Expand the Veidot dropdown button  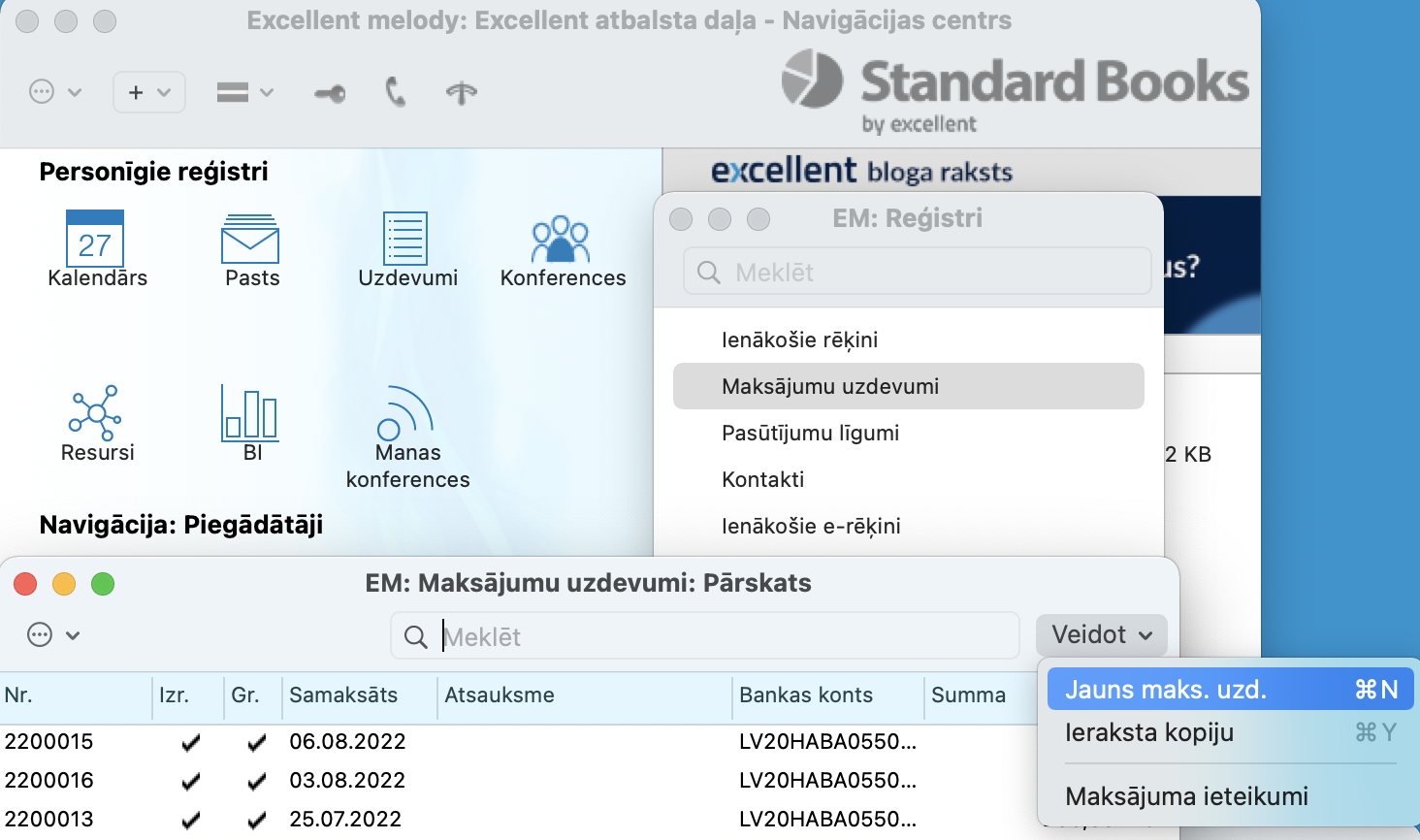[1101, 635]
